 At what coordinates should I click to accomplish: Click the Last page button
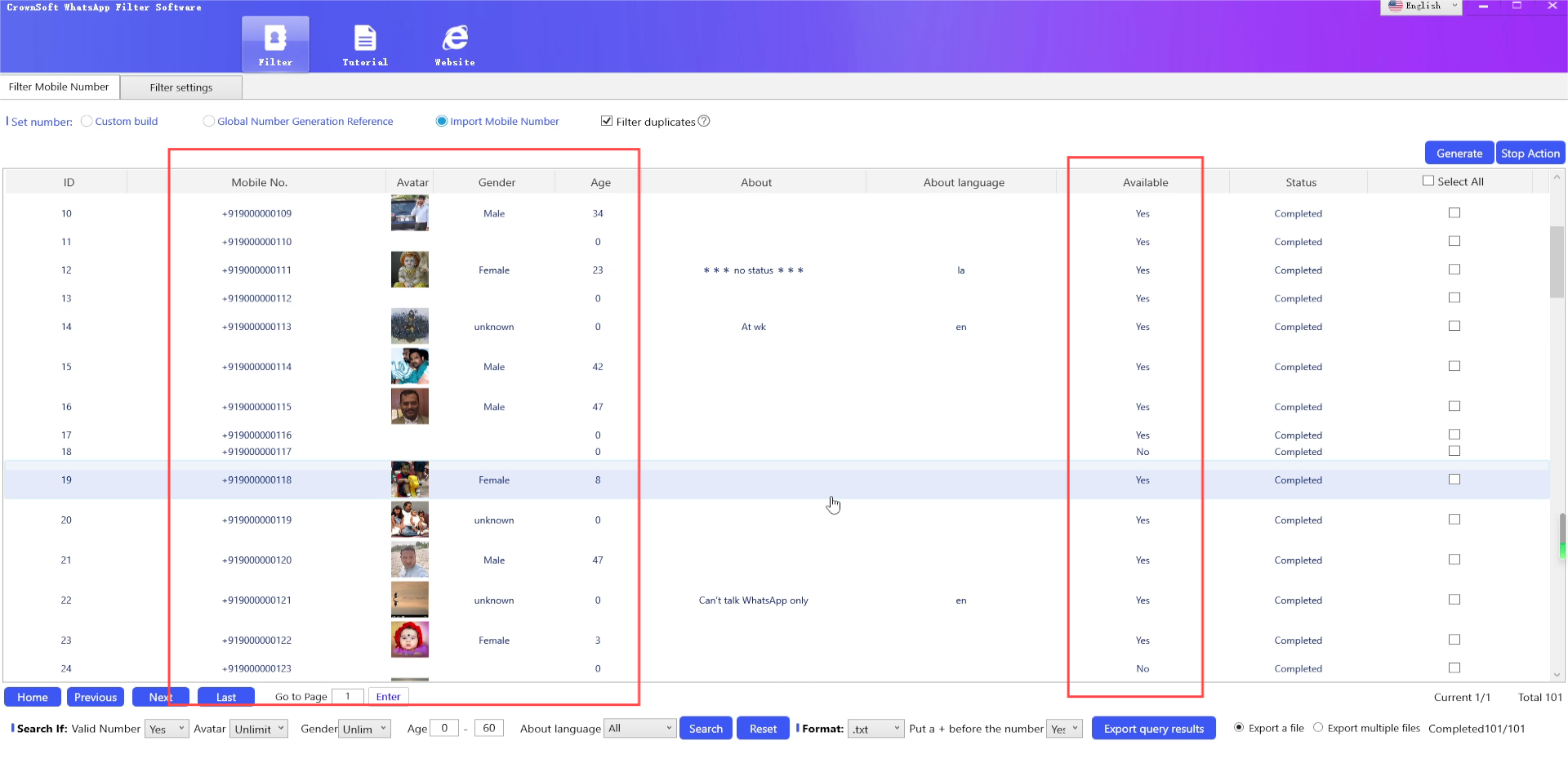point(226,697)
